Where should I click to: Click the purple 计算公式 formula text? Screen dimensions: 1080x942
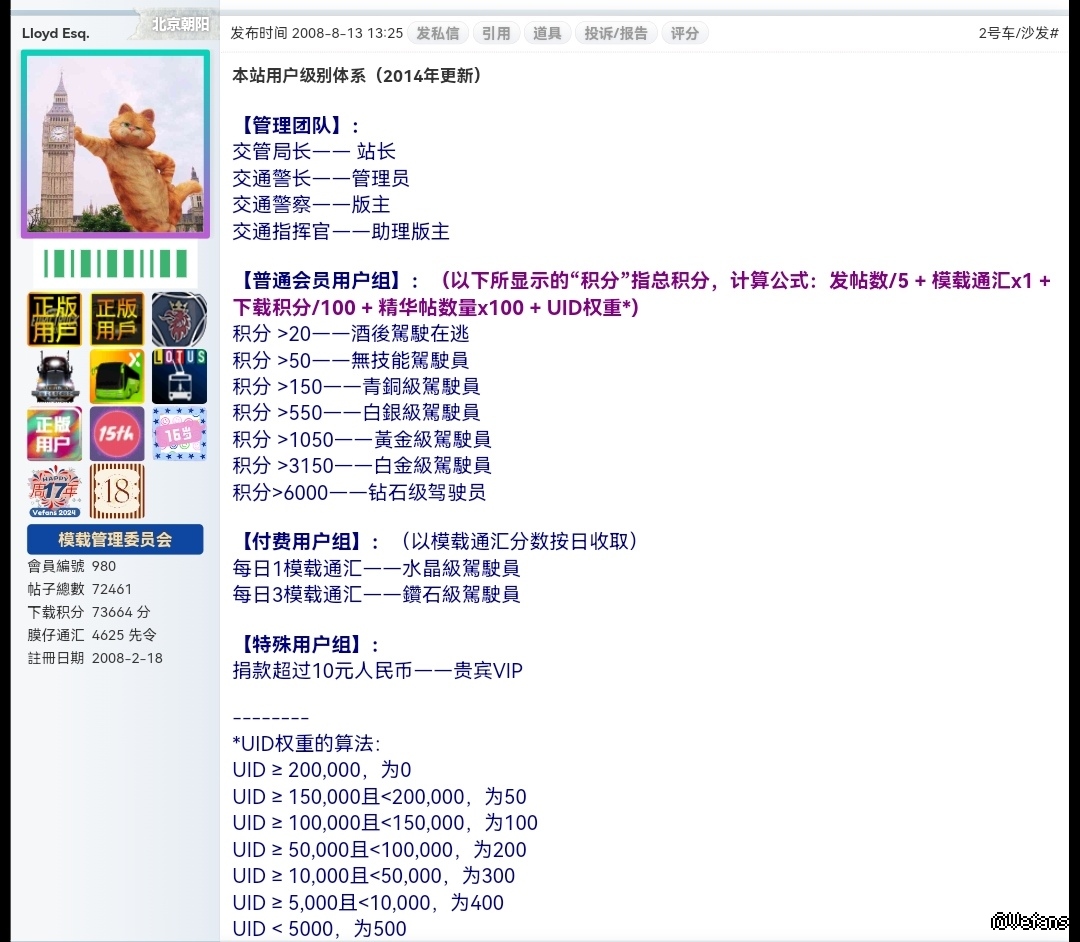click(641, 294)
